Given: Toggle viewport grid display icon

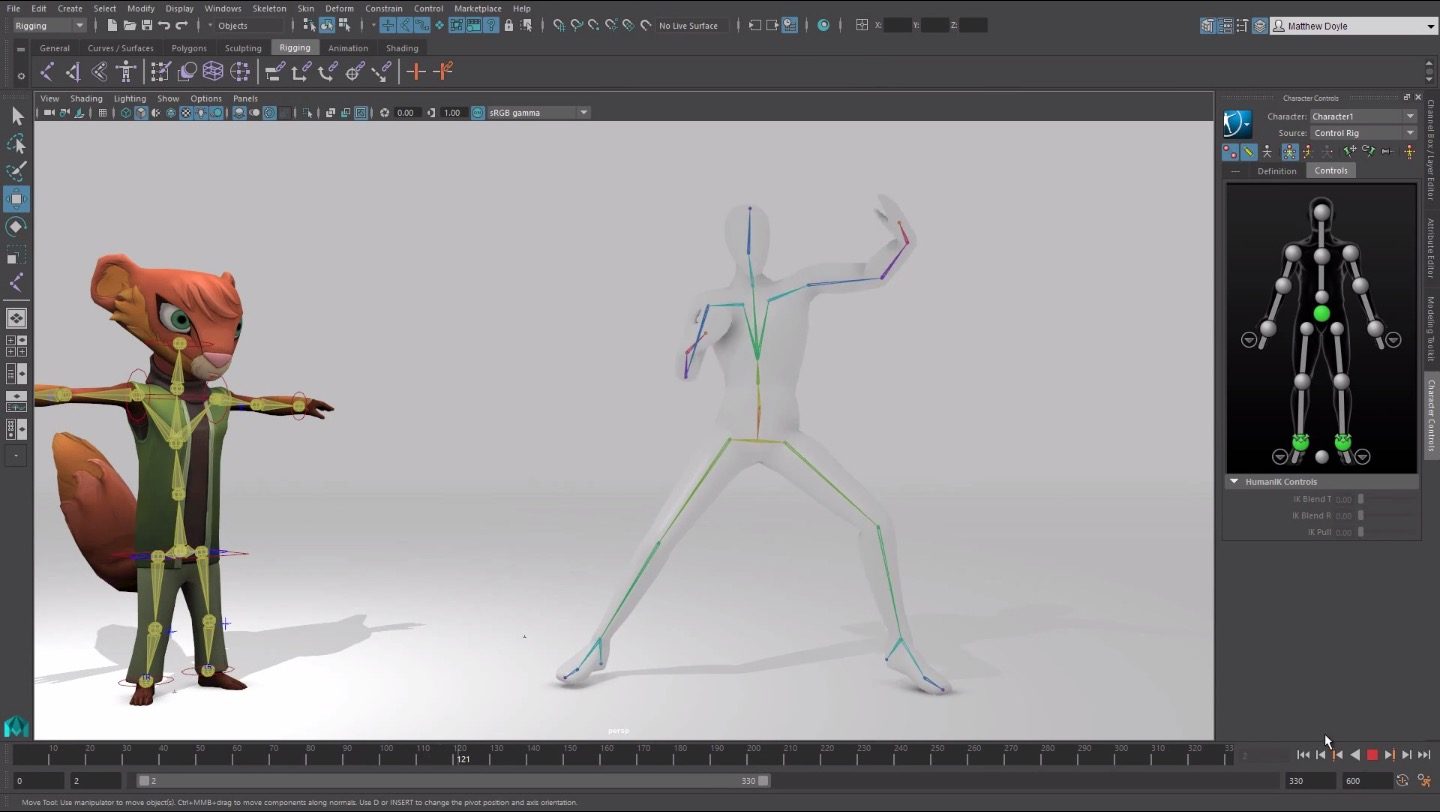Looking at the screenshot, I should click(x=102, y=113).
